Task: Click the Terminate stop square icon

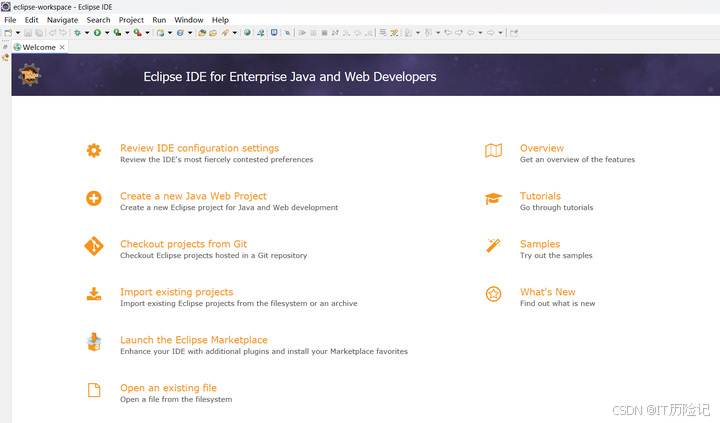Action: (x=324, y=33)
